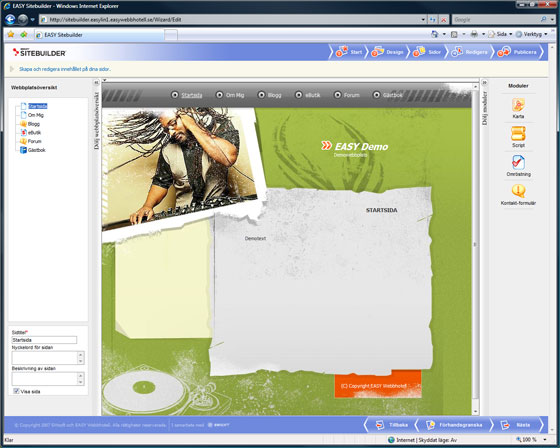
Task: Click Gästbok in the preview navigation menu
Action: [x=392, y=95]
